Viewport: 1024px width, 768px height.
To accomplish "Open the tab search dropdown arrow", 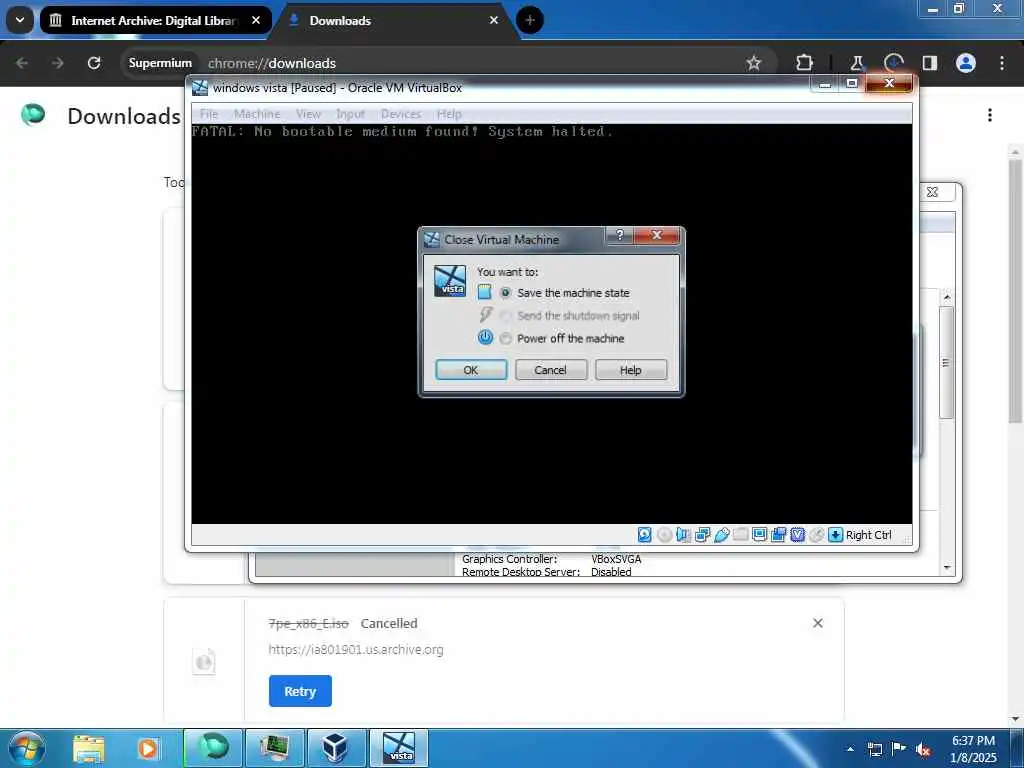I will (x=20, y=20).
